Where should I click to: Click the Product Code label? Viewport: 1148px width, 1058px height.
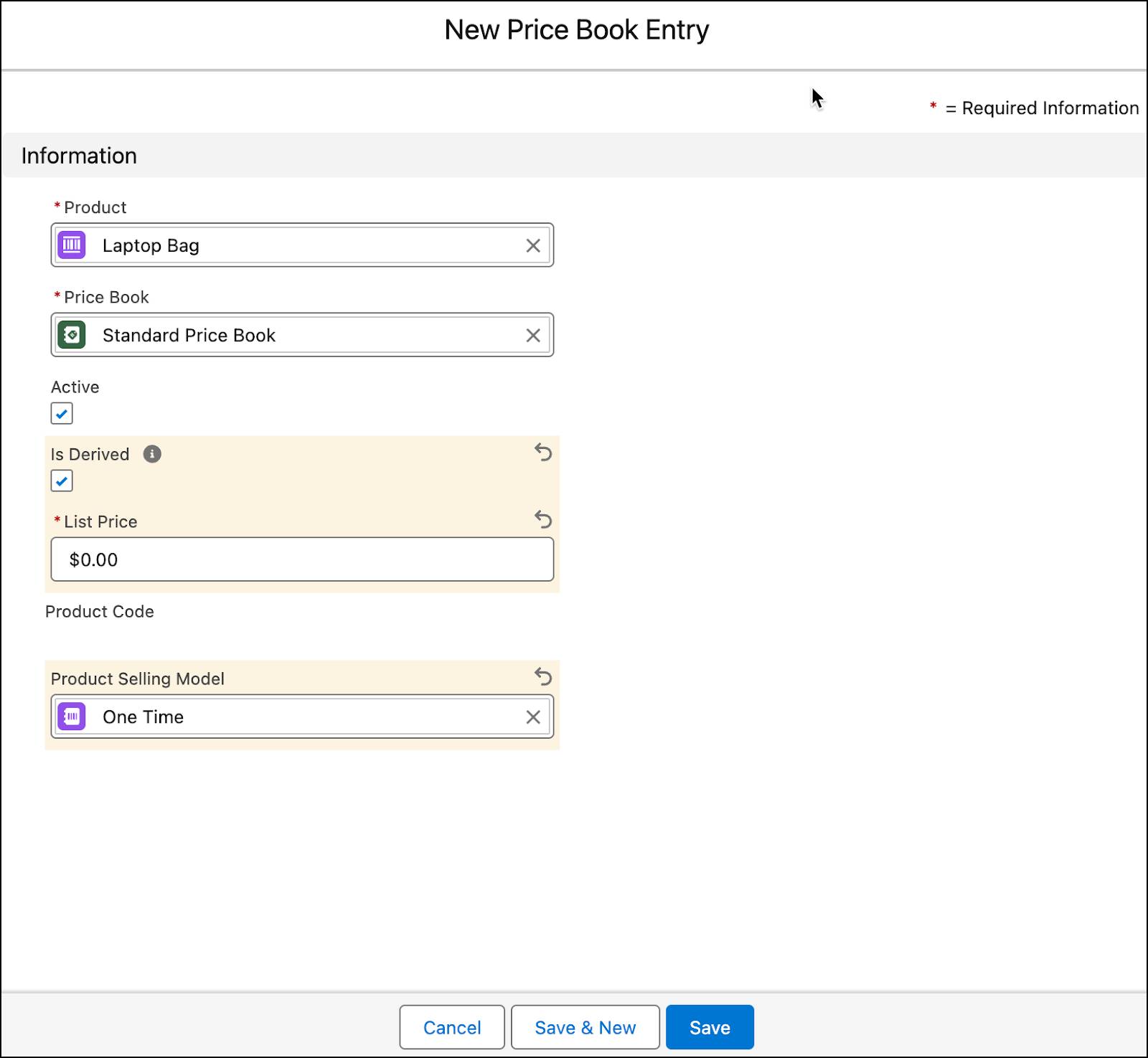tap(100, 612)
